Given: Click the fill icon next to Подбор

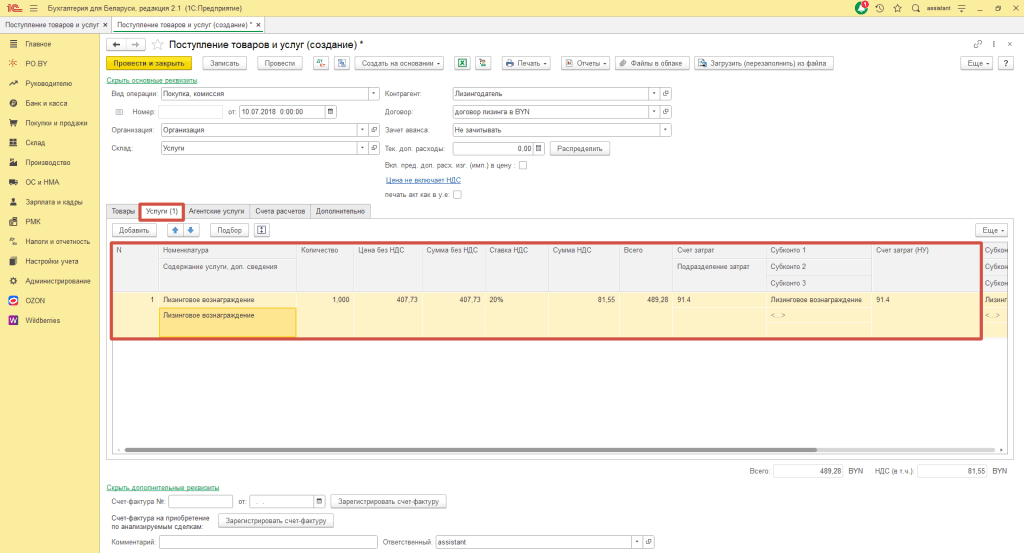Looking at the screenshot, I should click(x=262, y=230).
